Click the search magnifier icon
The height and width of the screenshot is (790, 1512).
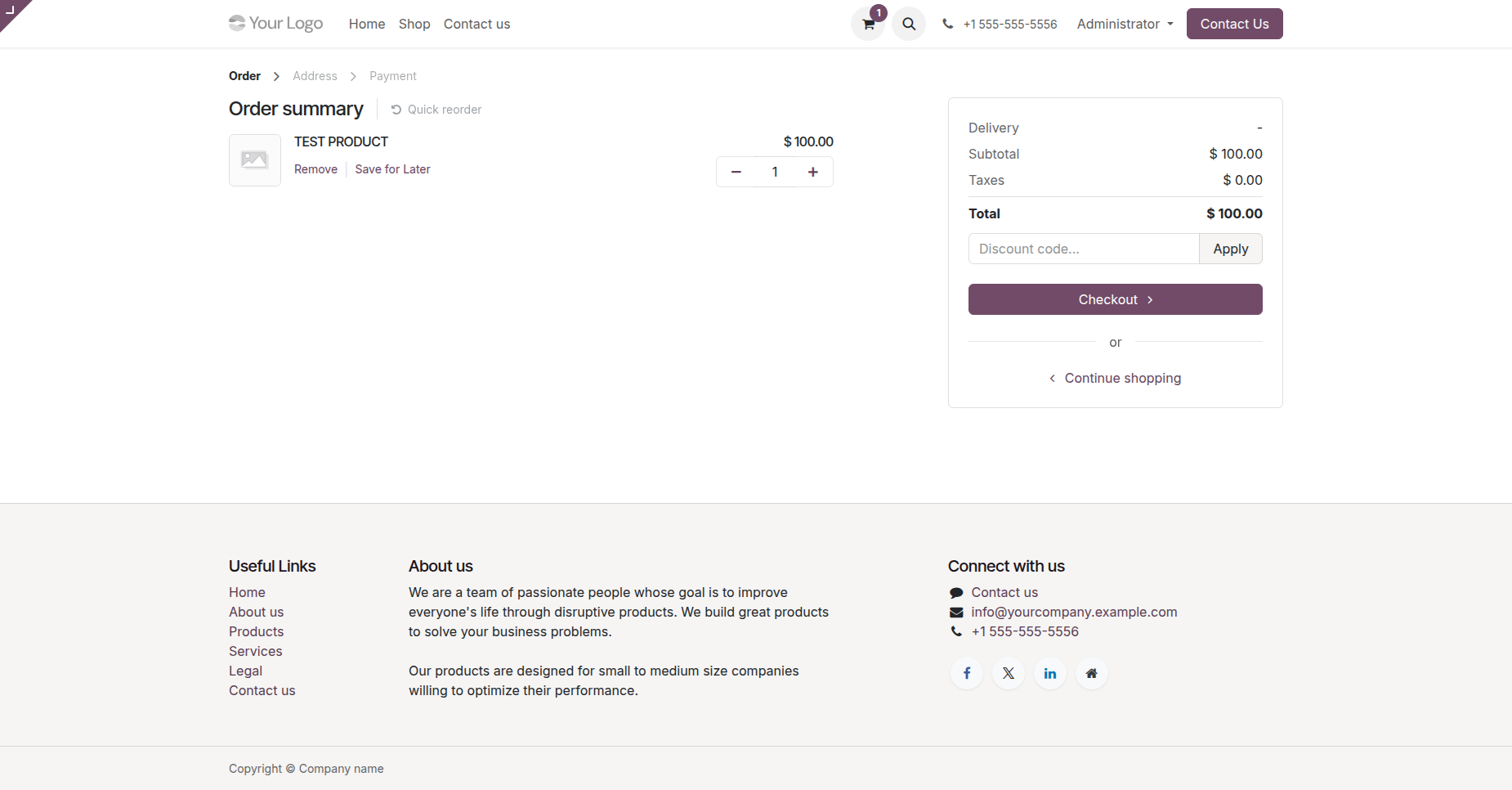(x=909, y=24)
